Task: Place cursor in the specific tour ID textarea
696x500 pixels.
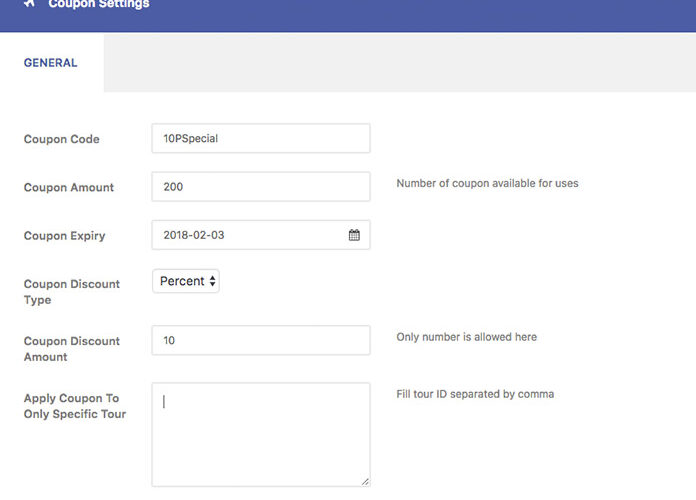Action: click(x=260, y=434)
